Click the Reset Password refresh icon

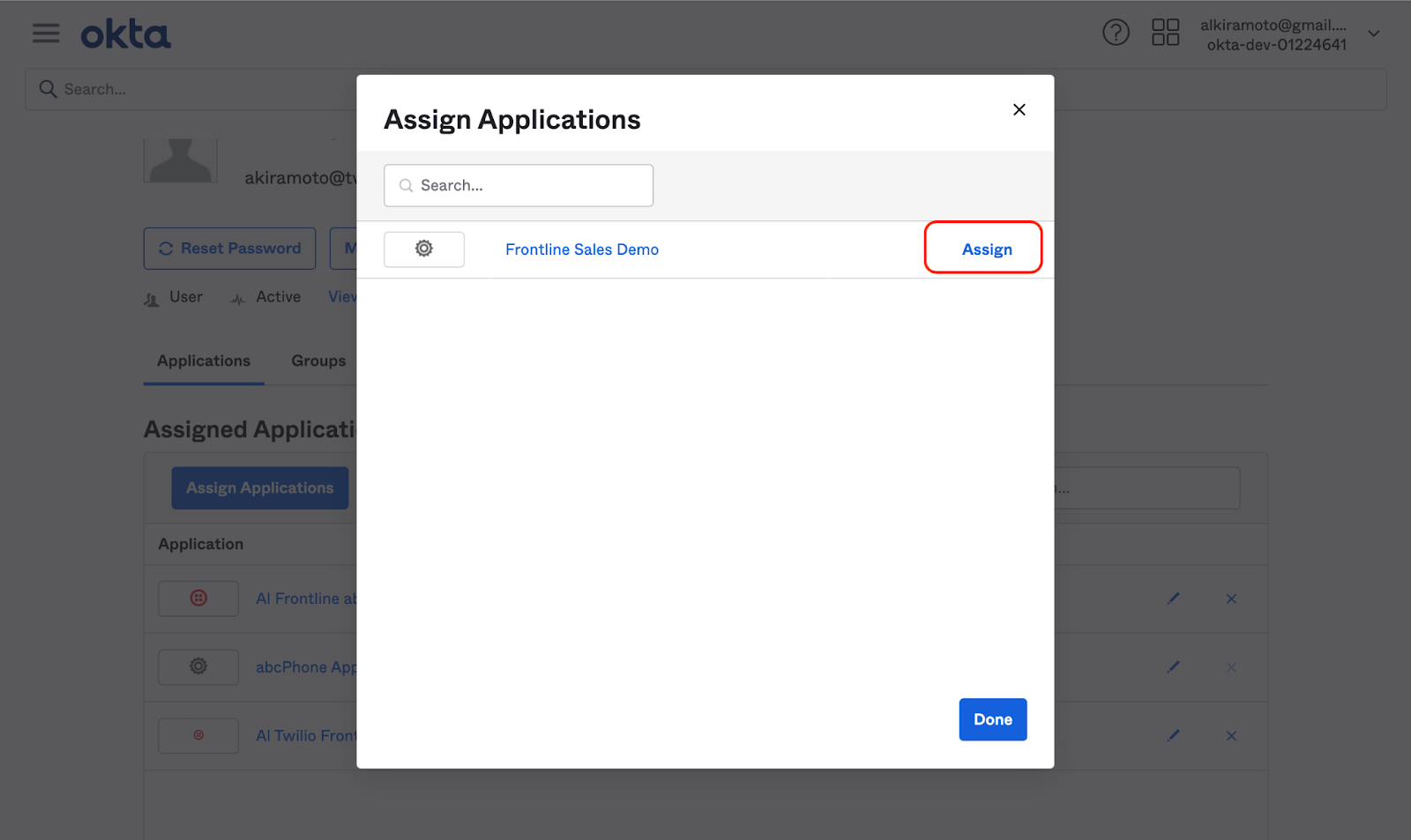point(166,249)
